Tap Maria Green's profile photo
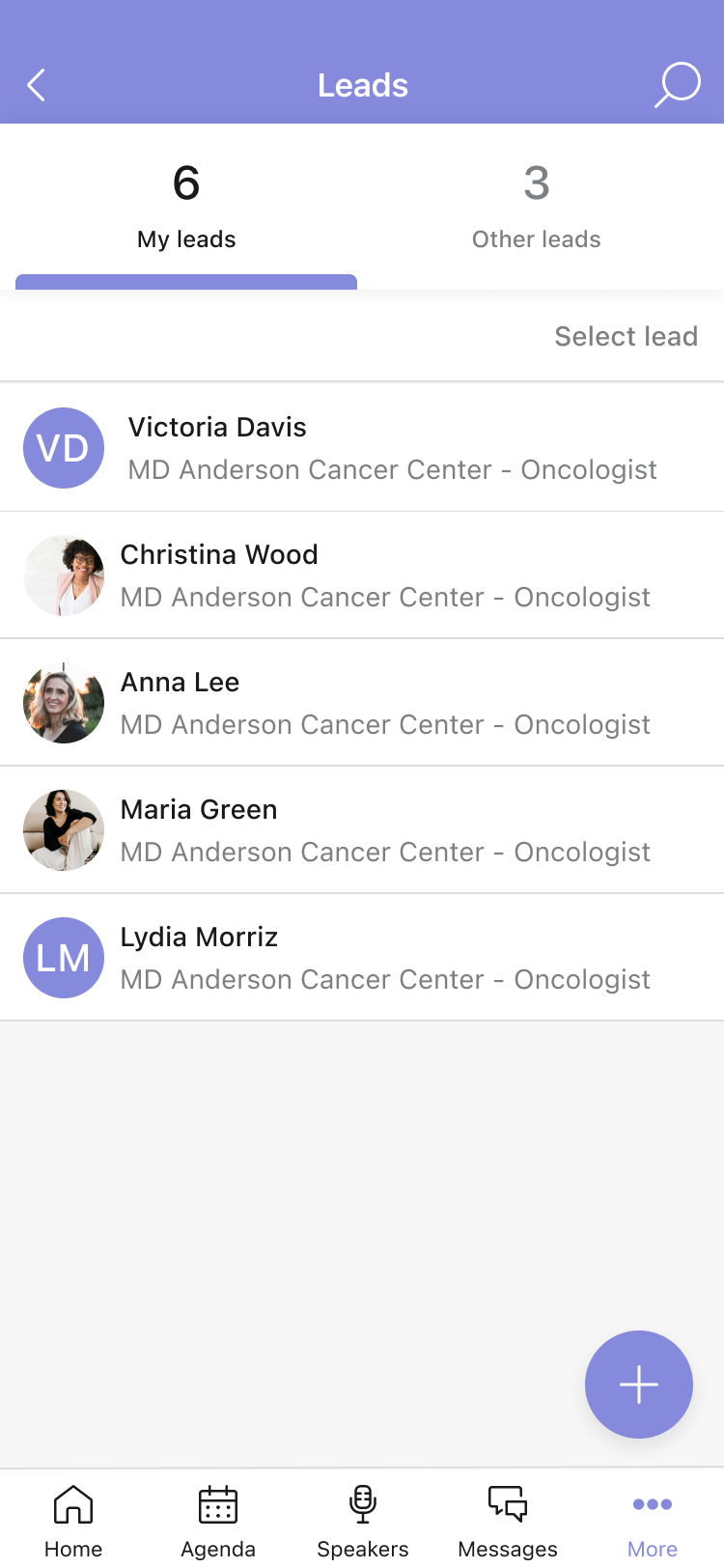The image size is (724, 1568). point(64,830)
